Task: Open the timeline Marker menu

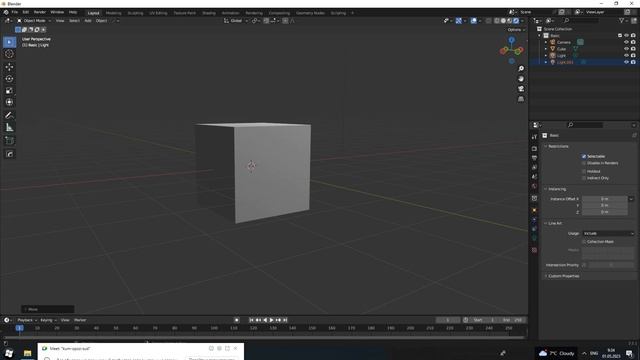Action: click(x=80, y=320)
